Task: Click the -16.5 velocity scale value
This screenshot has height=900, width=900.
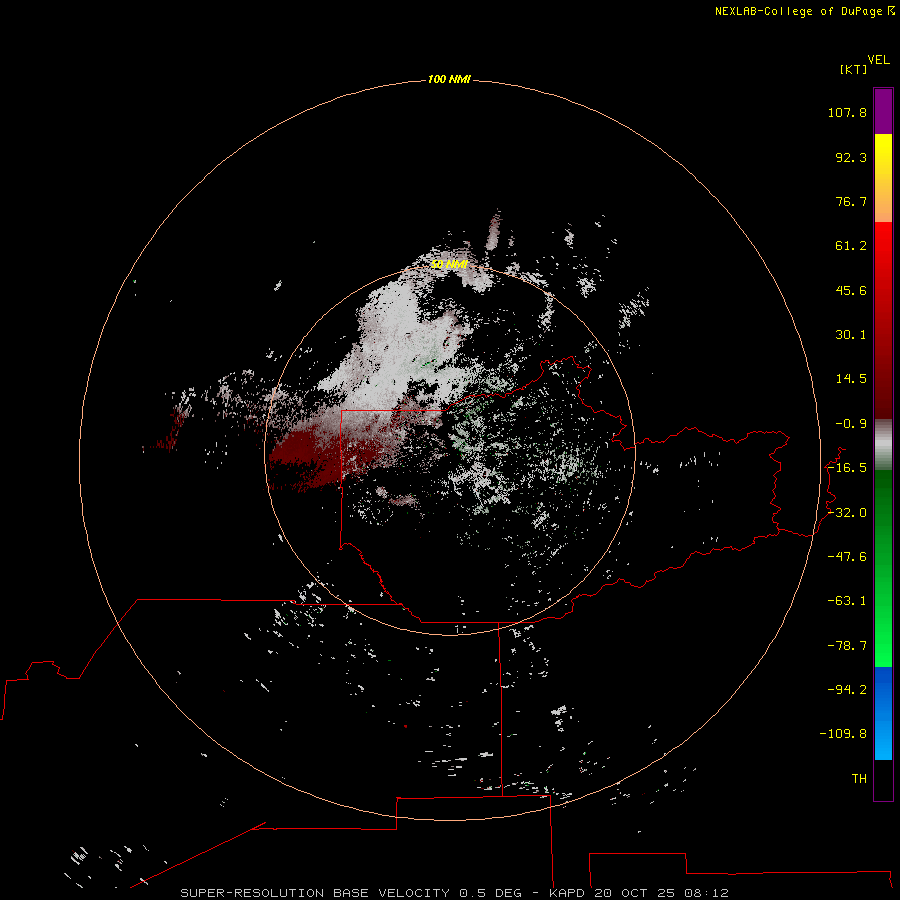Action: point(847,468)
